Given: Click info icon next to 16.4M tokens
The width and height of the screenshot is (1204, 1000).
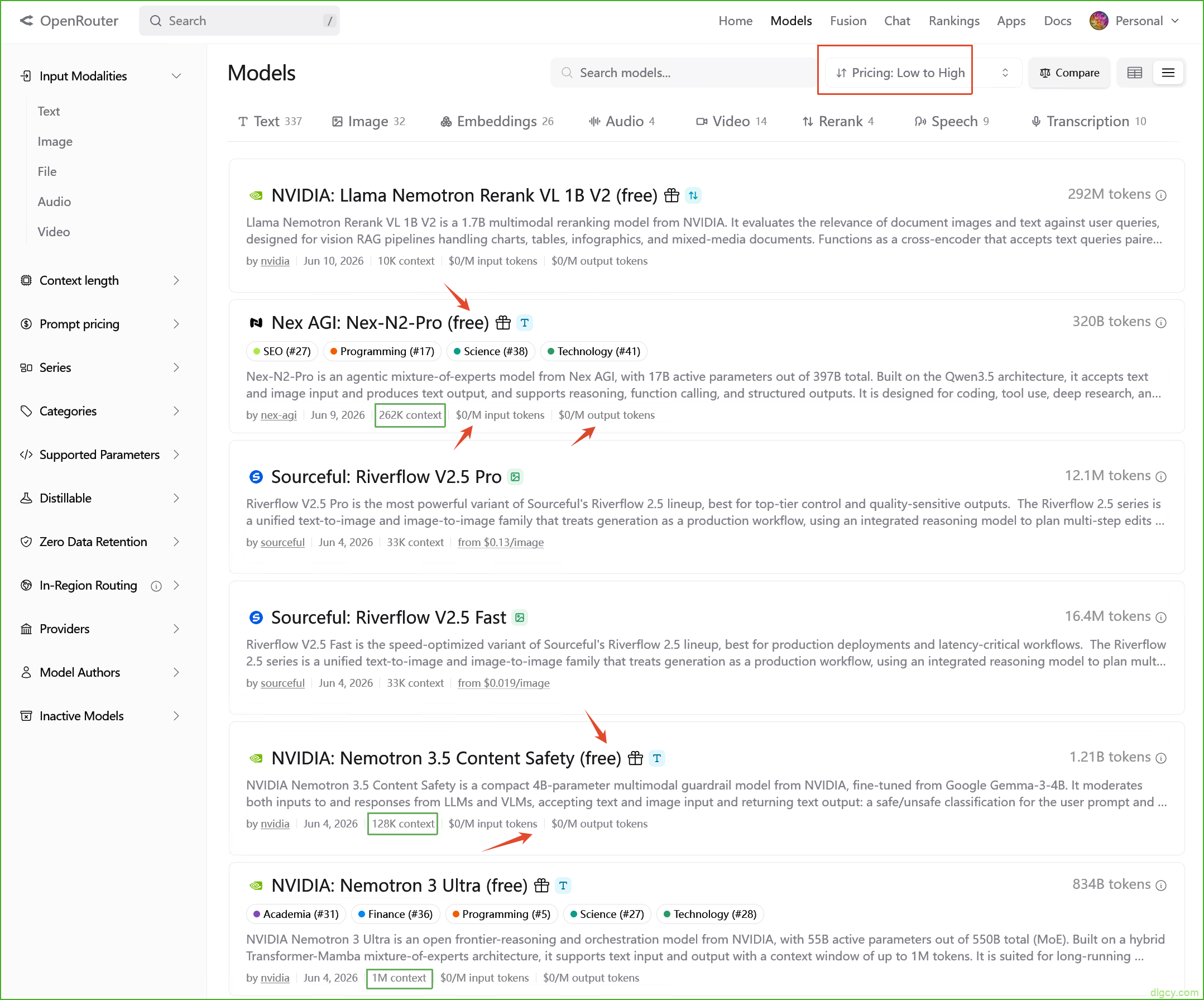Looking at the screenshot, I should 1161,618.
